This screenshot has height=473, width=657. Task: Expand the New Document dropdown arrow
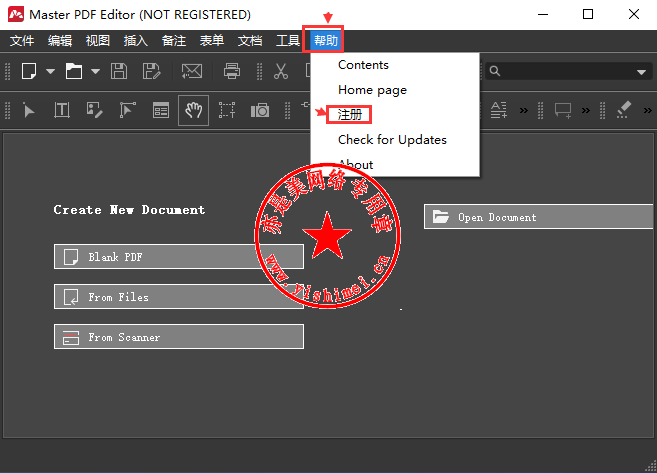tap(50, 71)
